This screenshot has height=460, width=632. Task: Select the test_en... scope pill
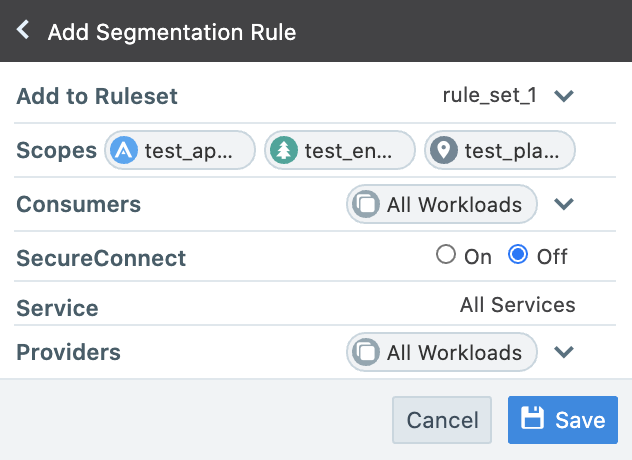[340, 150]
